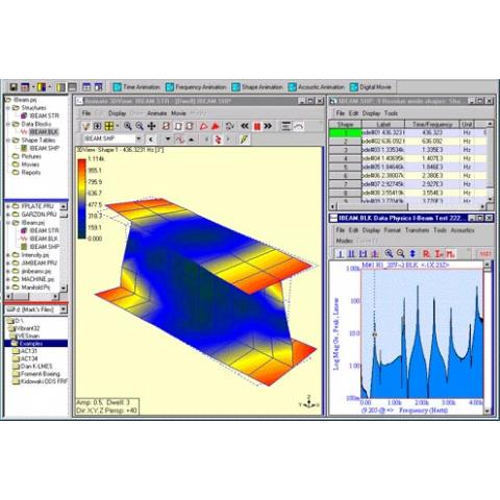Screen dimensions: 500x500
Task: Expand the JIMBEAM.PRJ project in the file list
Action: (8, 263)
